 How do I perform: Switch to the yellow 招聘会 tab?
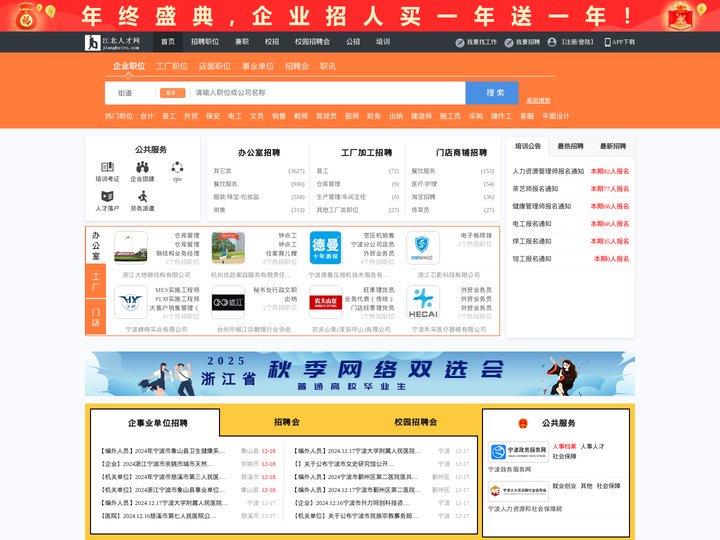pyautogui.click(x=287, y=422)
